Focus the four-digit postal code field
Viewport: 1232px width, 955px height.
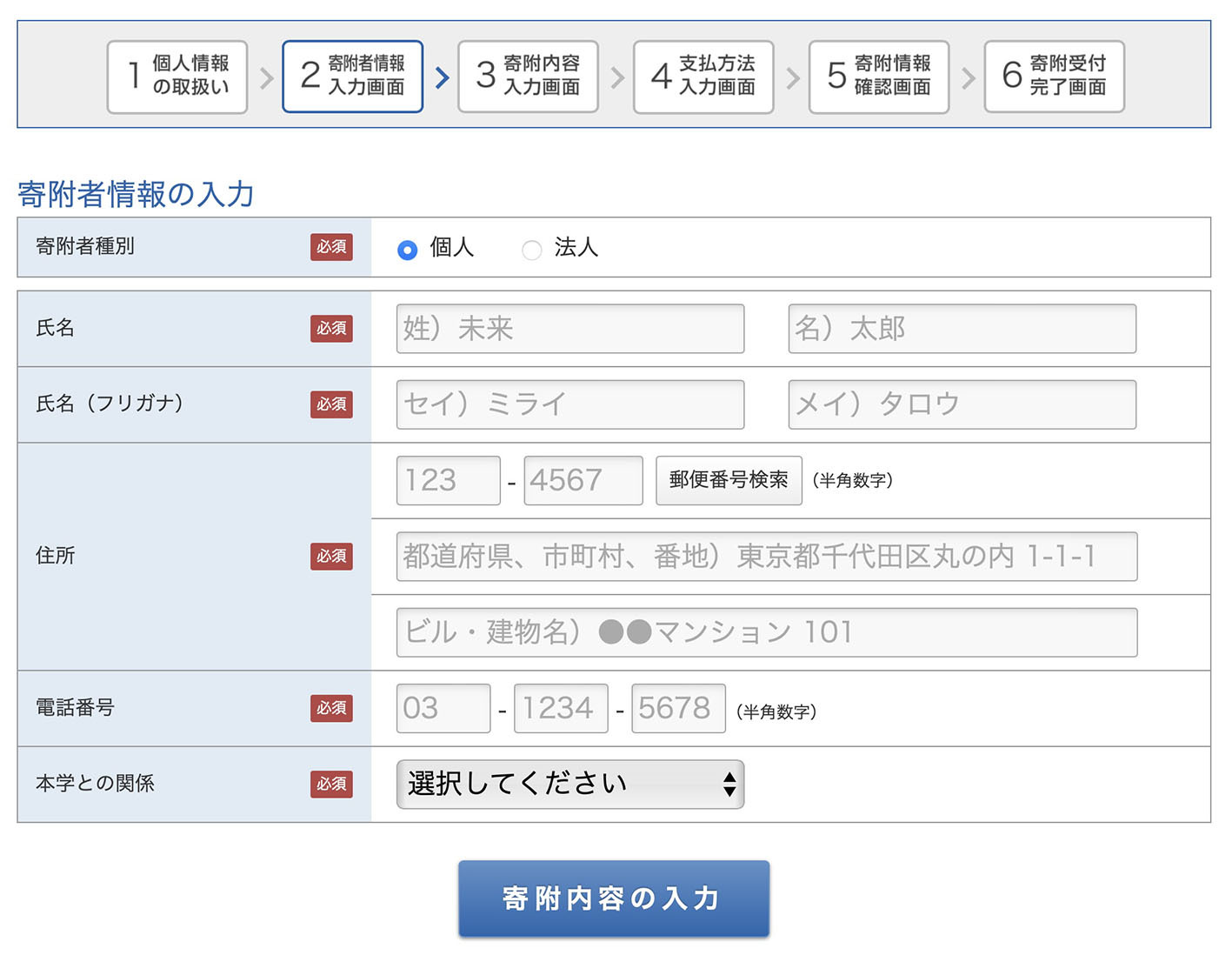(x=583, y=480)
